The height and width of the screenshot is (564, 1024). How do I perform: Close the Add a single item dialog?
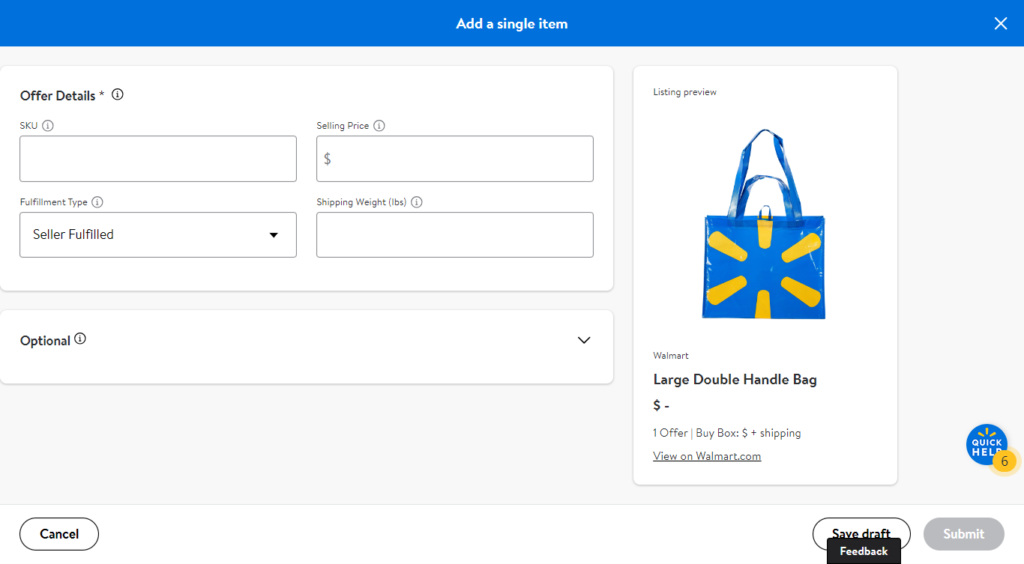(1000, 24)
